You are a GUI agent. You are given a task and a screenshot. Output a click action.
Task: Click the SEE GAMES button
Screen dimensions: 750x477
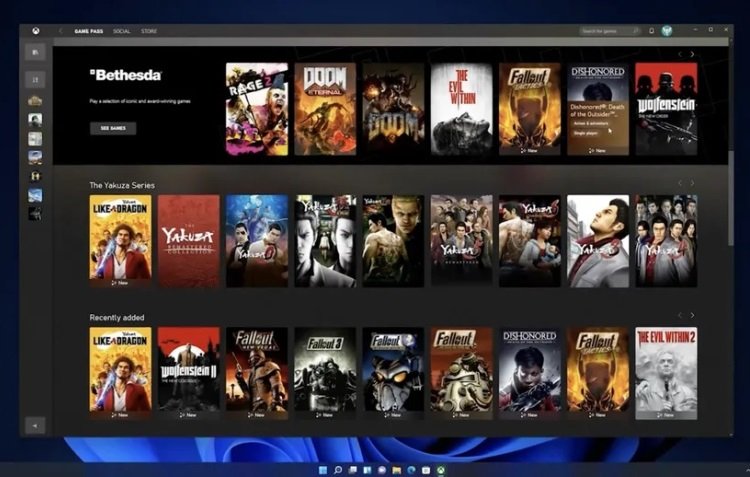(113, 128)
